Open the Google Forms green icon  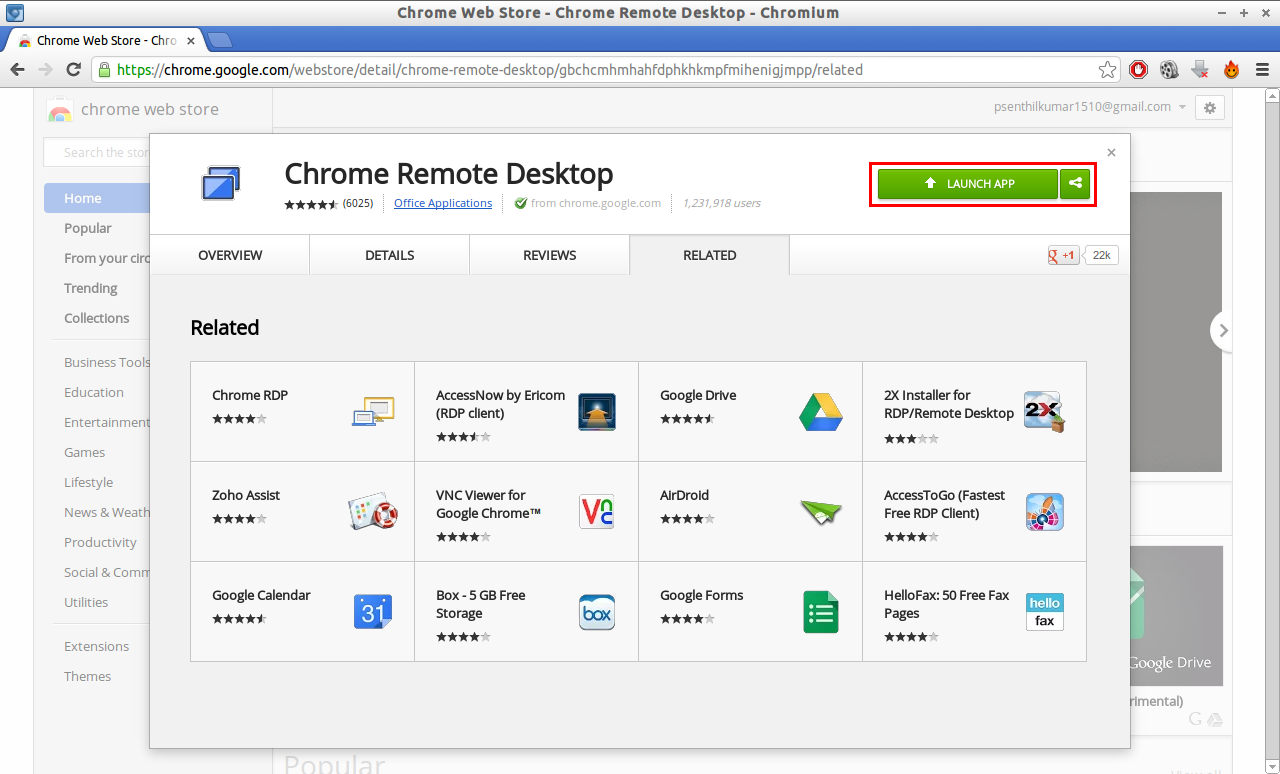click(821, 612)
